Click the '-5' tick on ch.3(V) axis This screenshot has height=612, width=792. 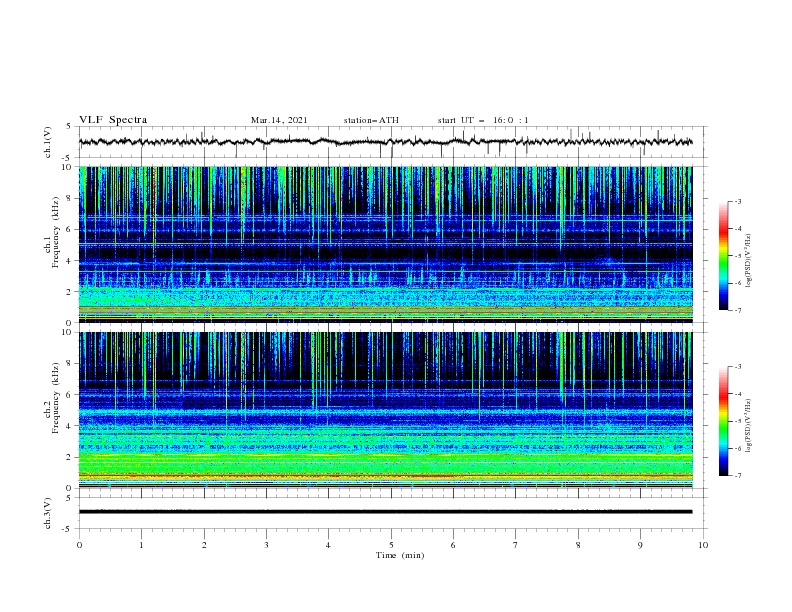pos(68,529)
